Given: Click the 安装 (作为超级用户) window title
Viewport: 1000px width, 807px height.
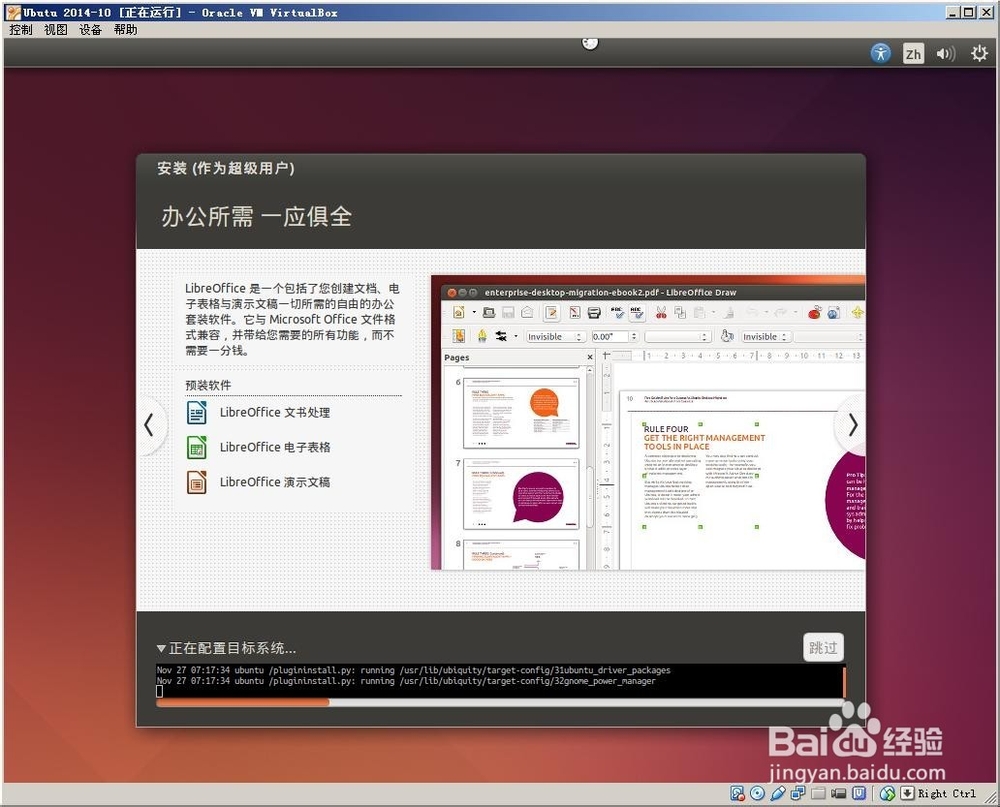Looking at the screenshot, I should (x=226, y=168).
